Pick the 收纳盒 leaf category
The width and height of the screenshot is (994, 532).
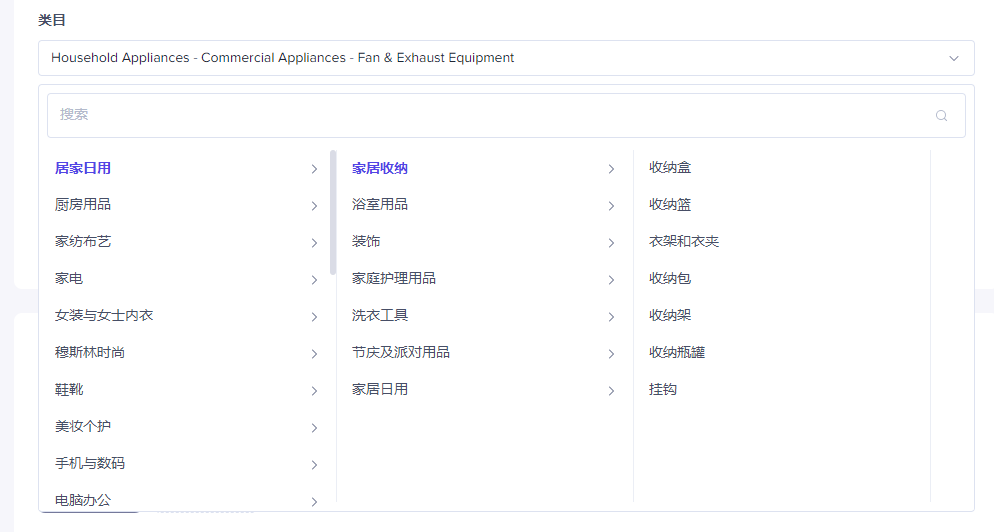tap(670, 167)
